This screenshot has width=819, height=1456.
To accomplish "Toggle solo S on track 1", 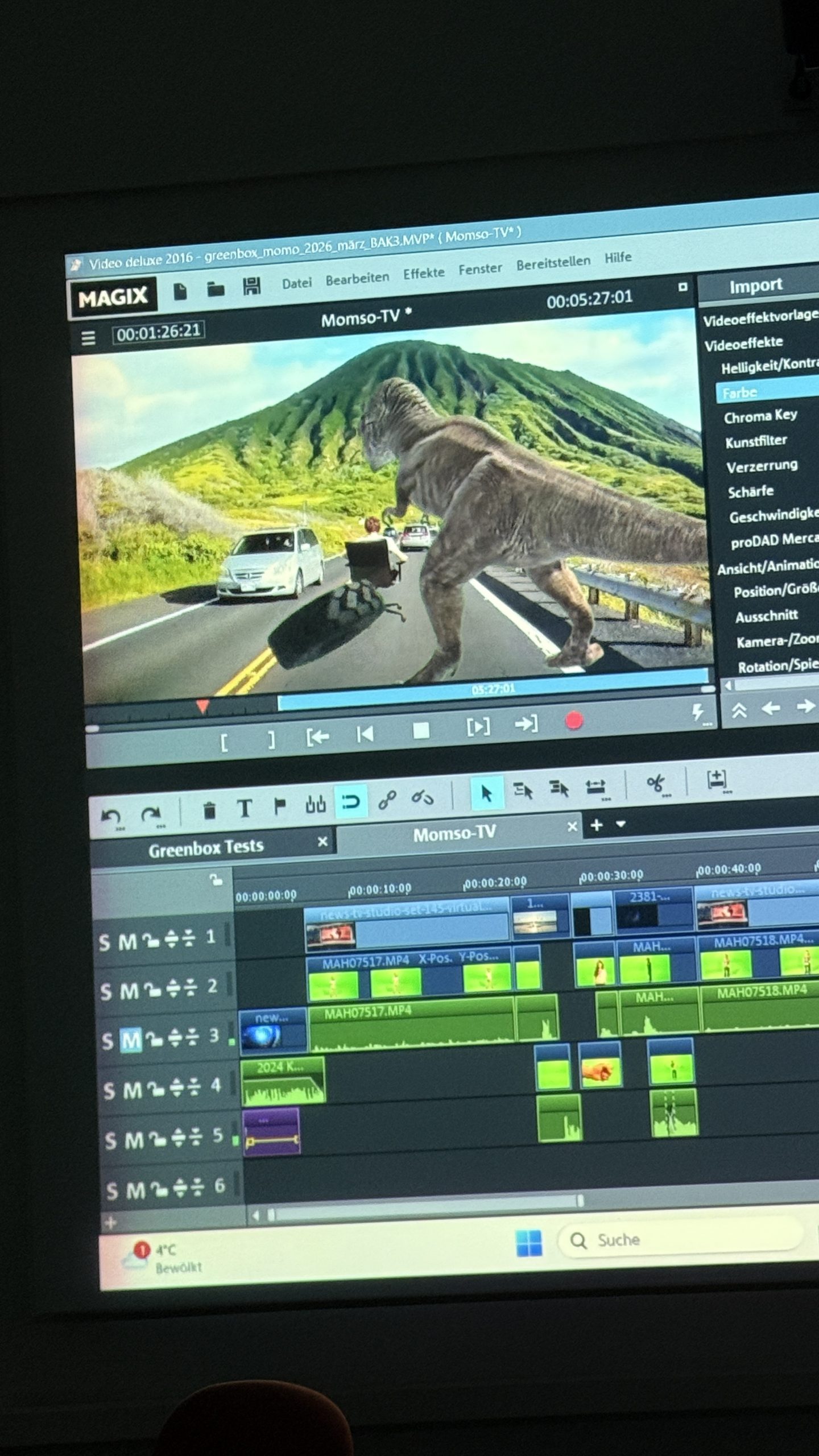I will 104,943.
